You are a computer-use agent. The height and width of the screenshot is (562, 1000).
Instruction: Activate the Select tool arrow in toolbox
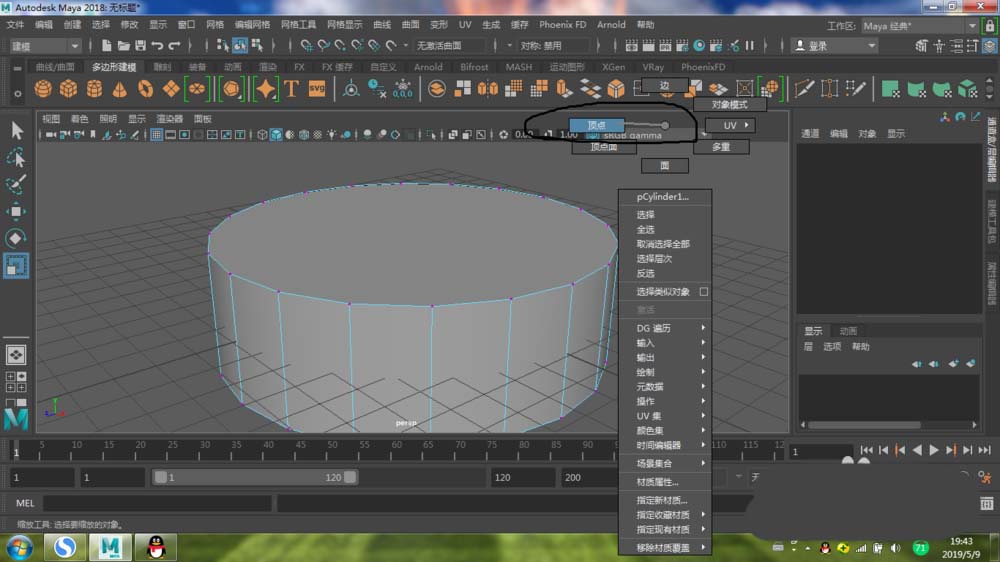[17, 130]
